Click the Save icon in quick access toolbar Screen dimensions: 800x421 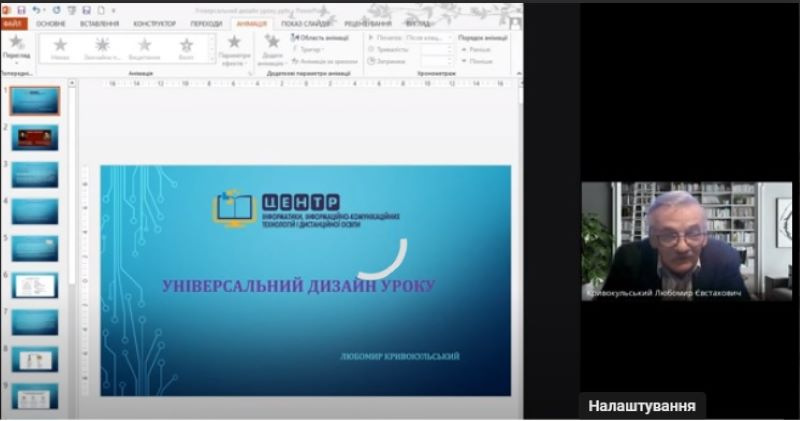coord(21,10)
